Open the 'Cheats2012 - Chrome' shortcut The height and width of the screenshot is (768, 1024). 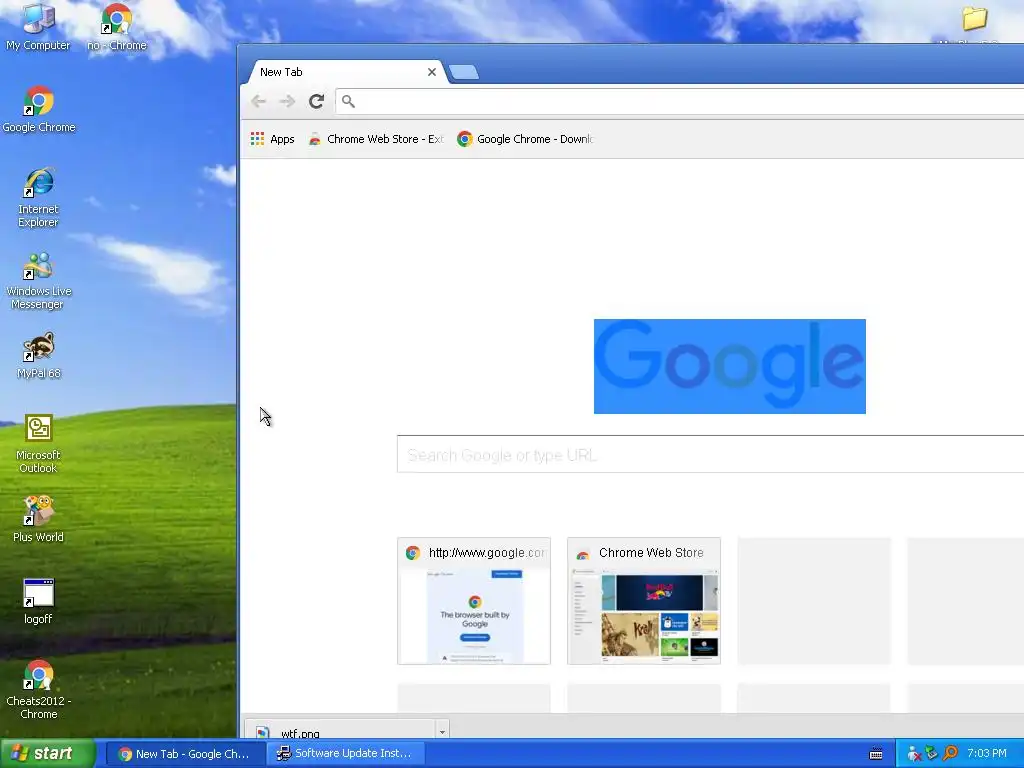[x=39, y=690]
